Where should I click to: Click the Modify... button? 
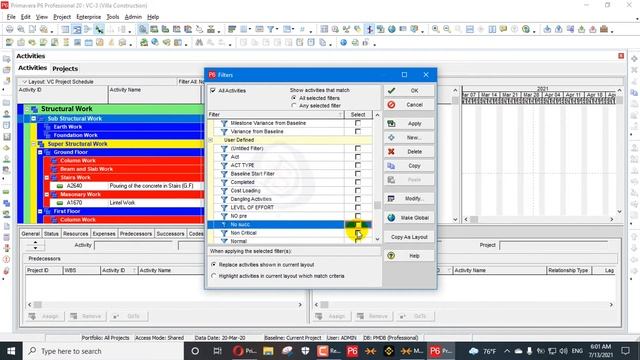tap(409, 198)
